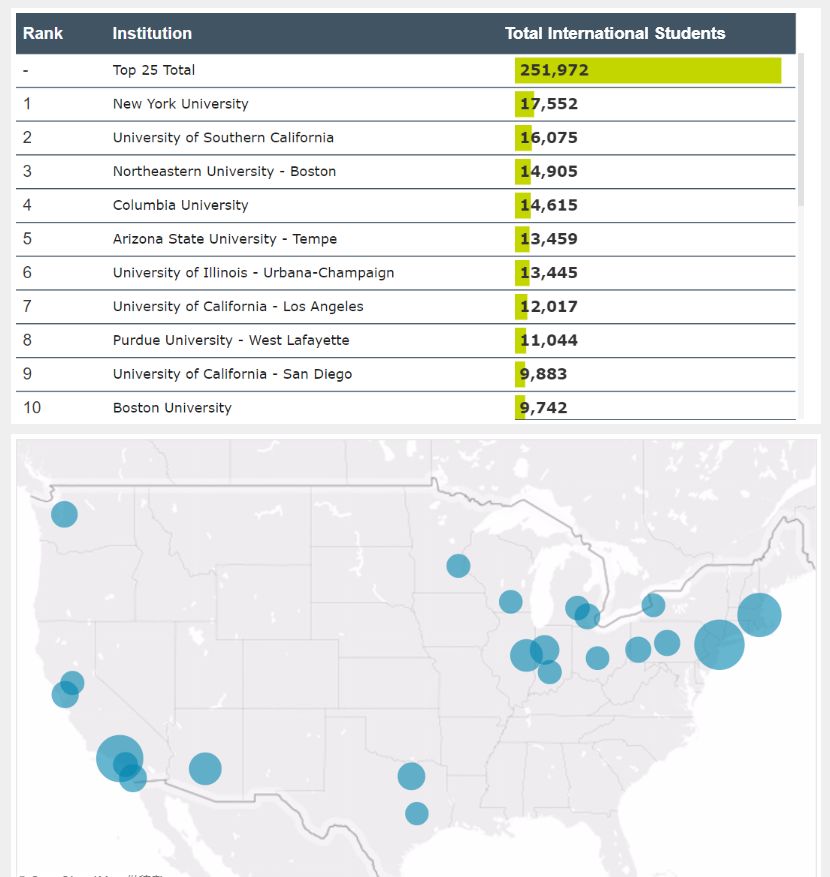The height and width of the screenshot is (877, 830).
Task: Select the 251,972 total bar
Action: coord(648,70)
